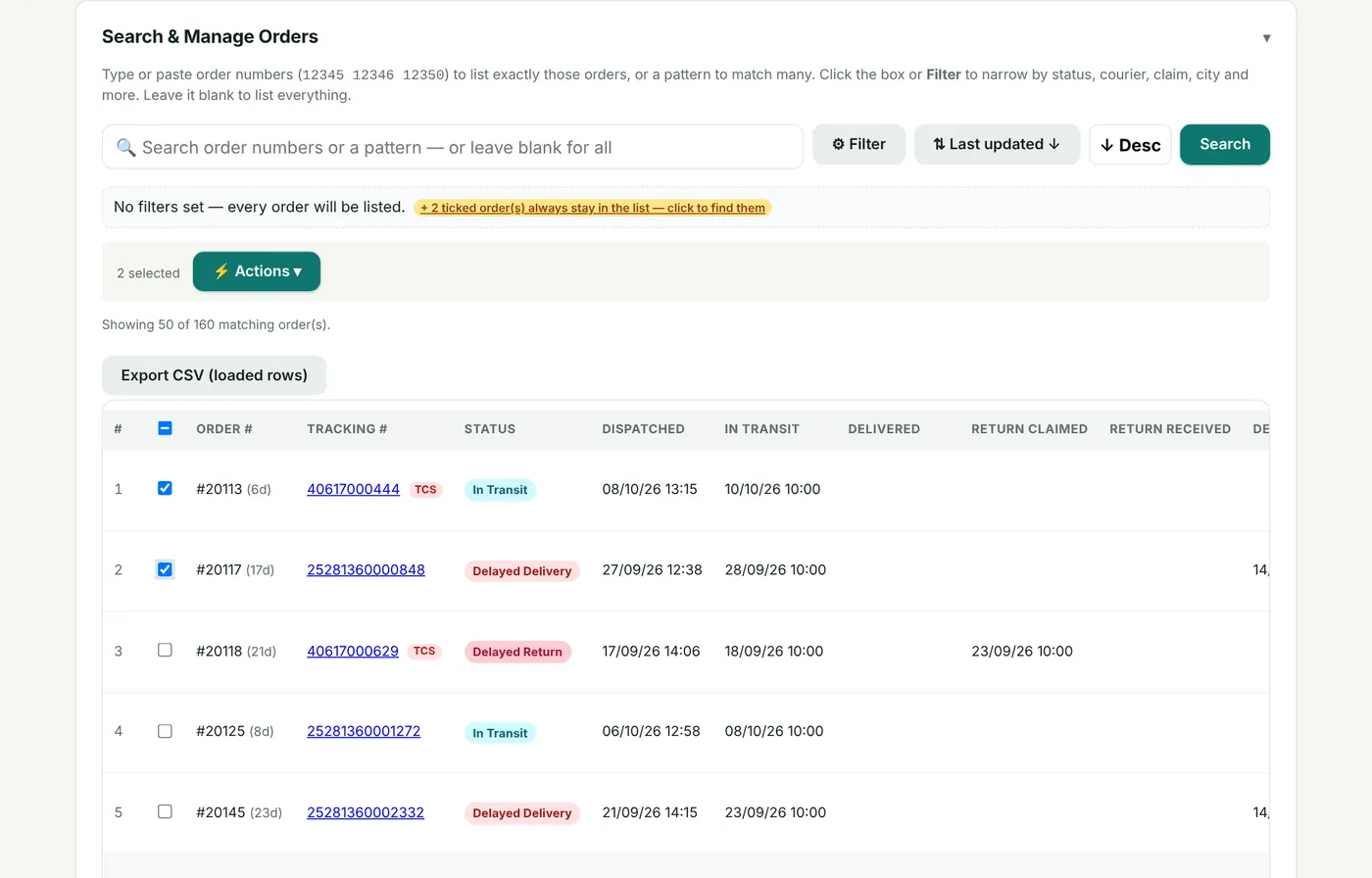Click the TCS badge on order #20113
The width and height of the screenshot is (1372, 878).
tap(425, 489)
